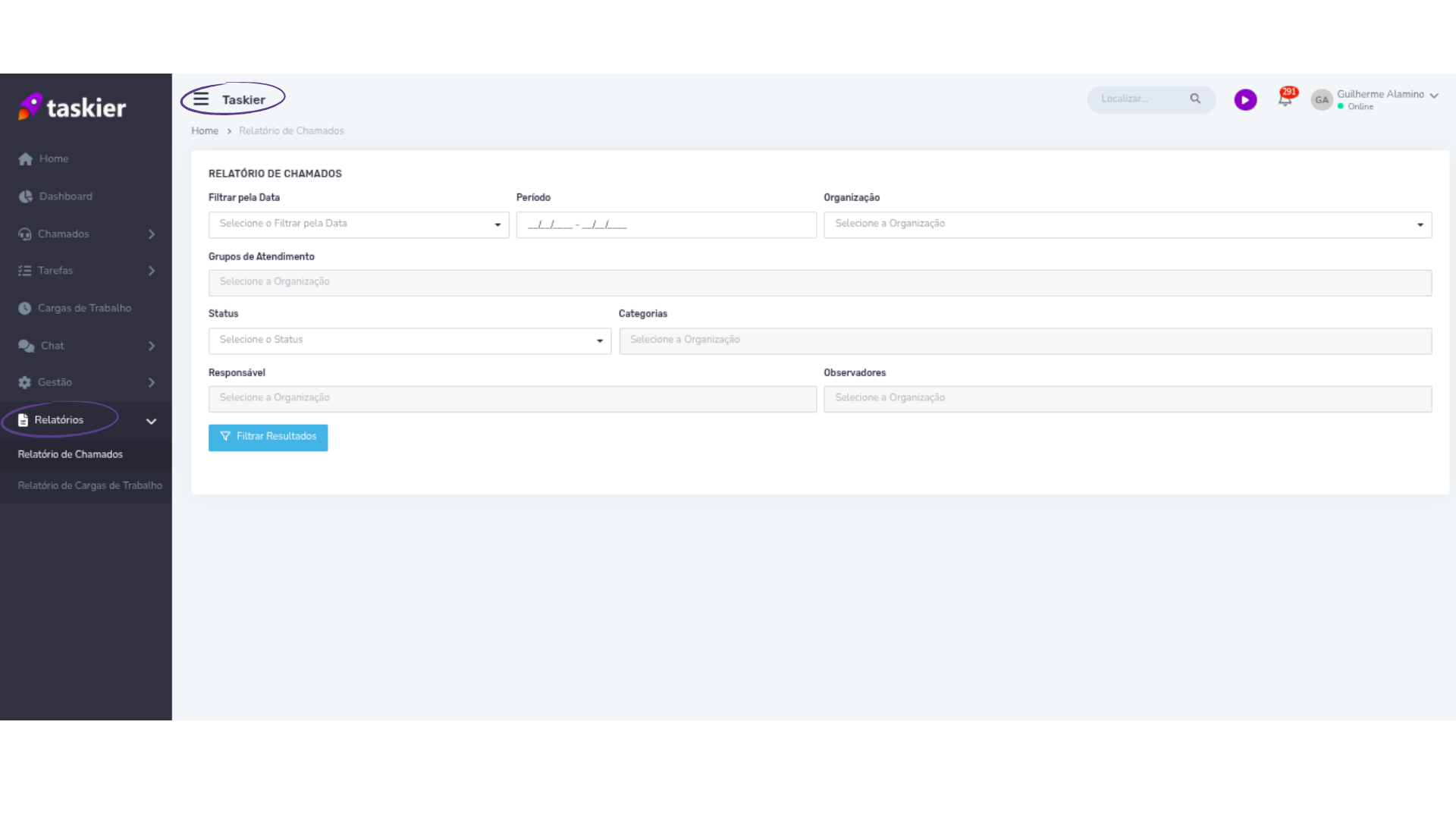Click the Home breadcrumb link
This screenshot has height=819, width=1456.
205,131
